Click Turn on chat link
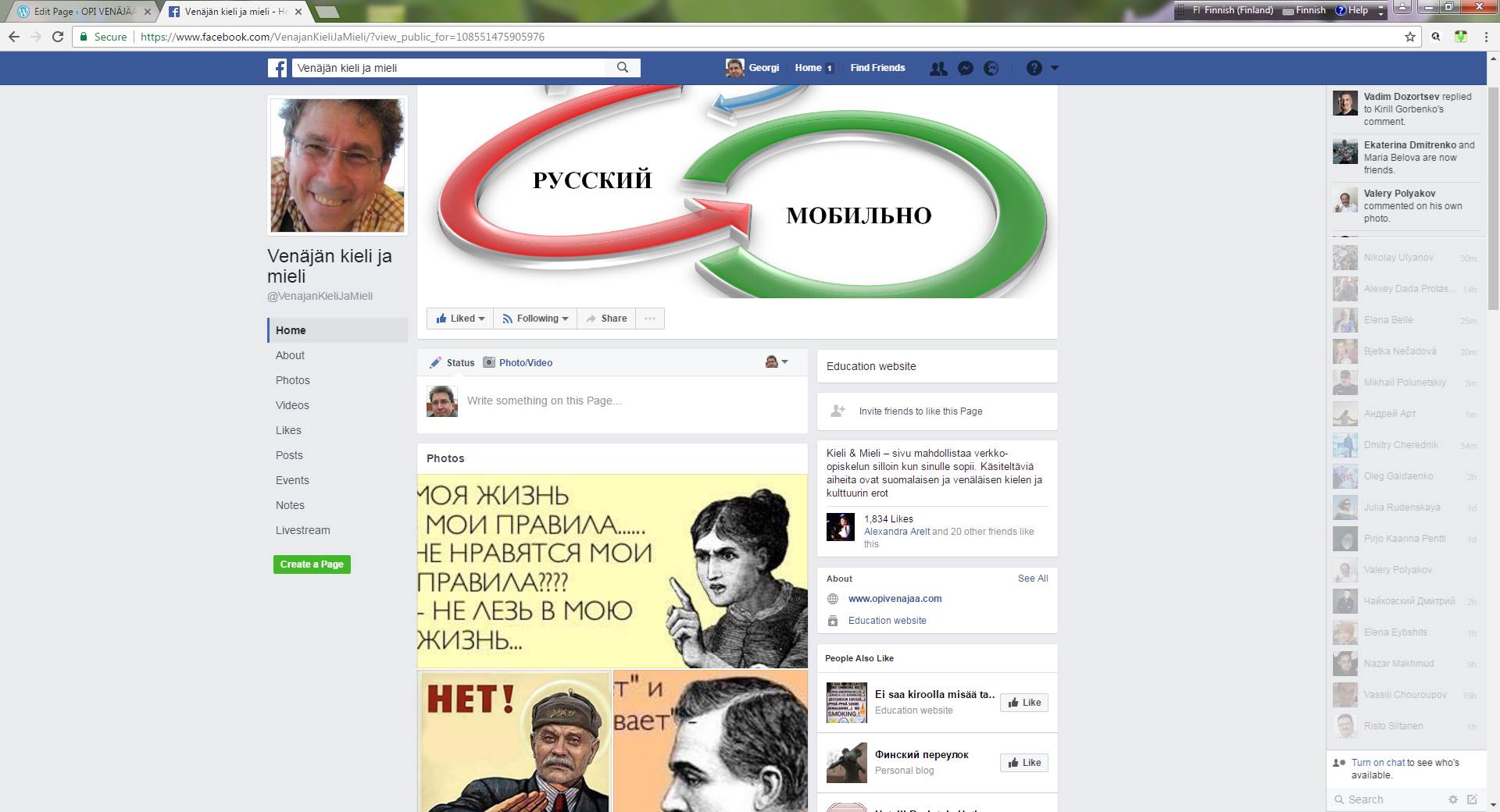Viewport: 1500px width, 812px height. [x=1377, y=763]
